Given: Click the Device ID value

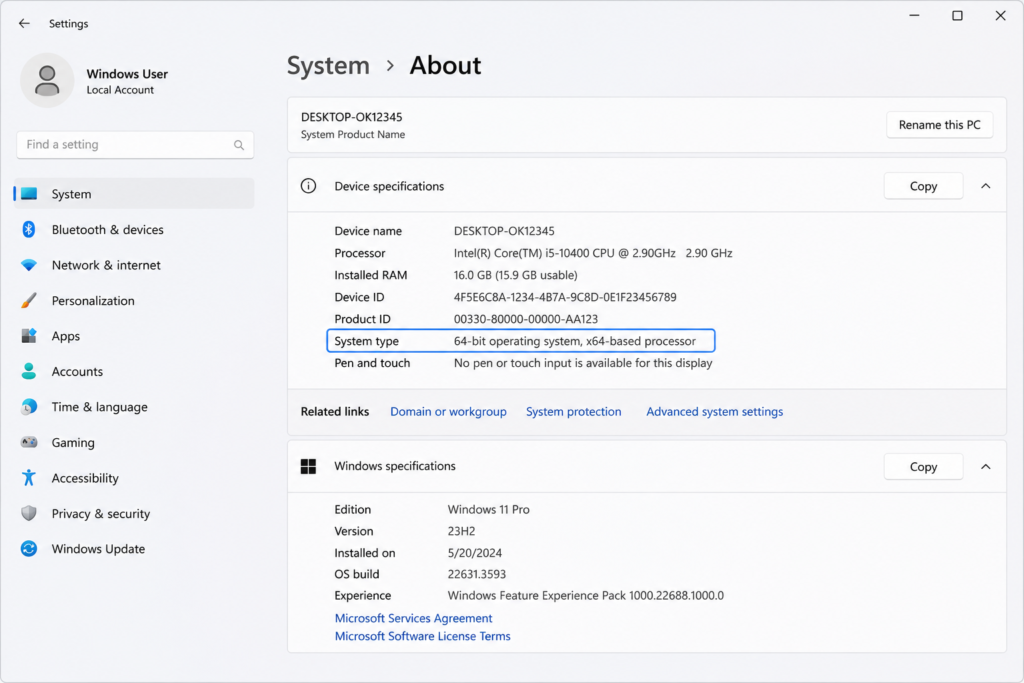Looking at the screenshot, I should (565, 297).
